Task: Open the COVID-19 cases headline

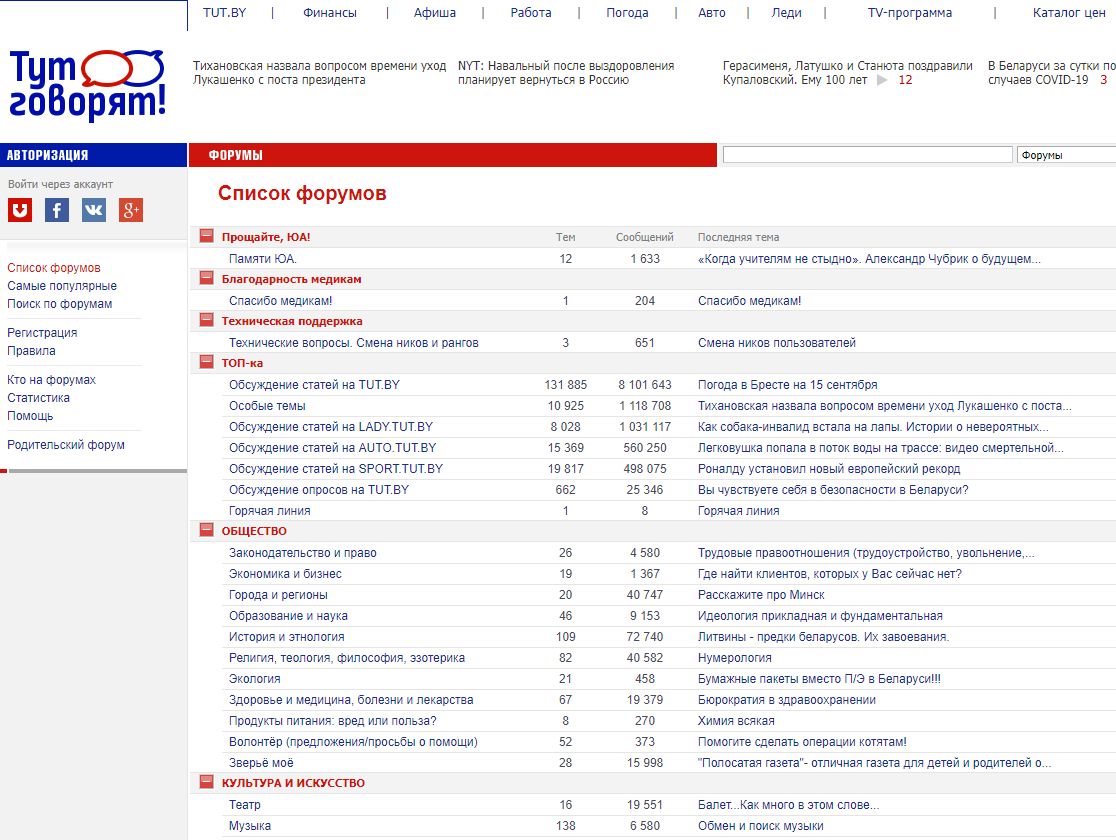Action: pos(1051,73)
